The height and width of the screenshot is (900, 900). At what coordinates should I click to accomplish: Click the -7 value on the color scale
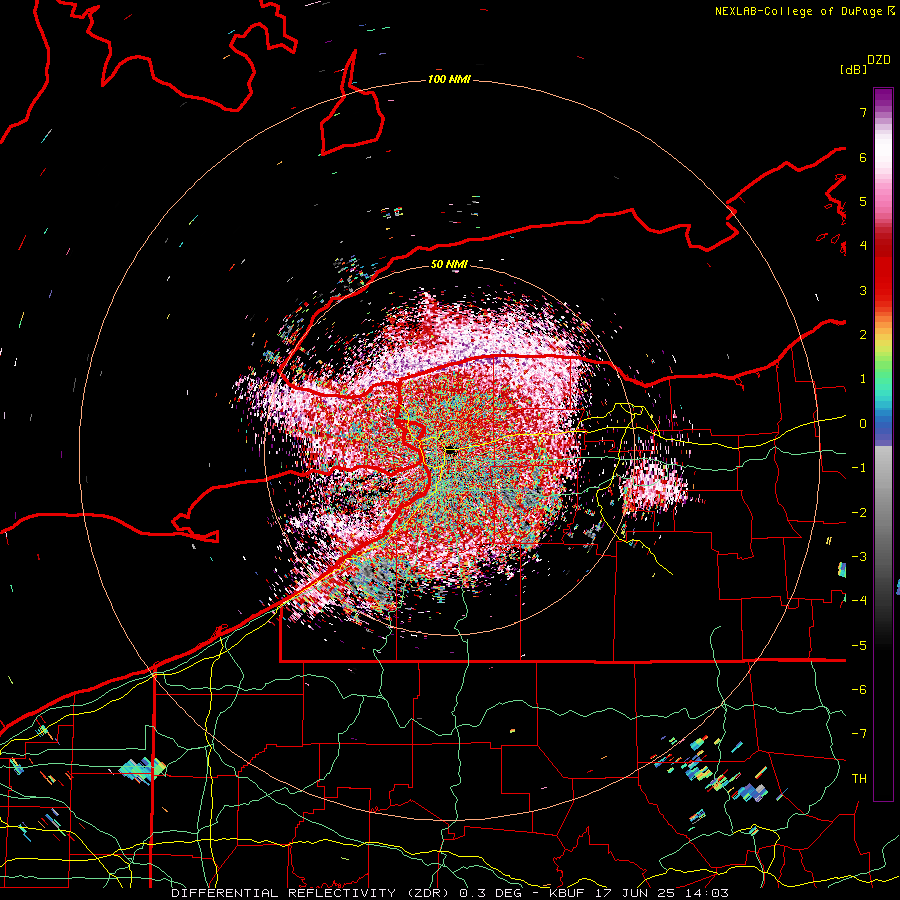(x=859, y=734)
